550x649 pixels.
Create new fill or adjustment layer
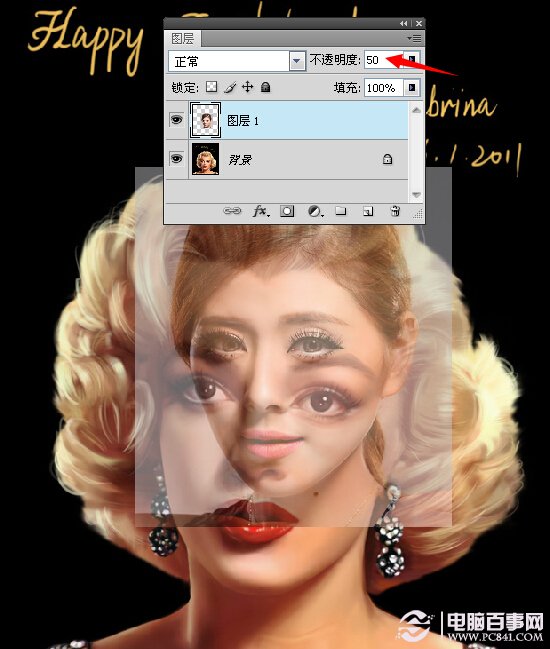316,212
